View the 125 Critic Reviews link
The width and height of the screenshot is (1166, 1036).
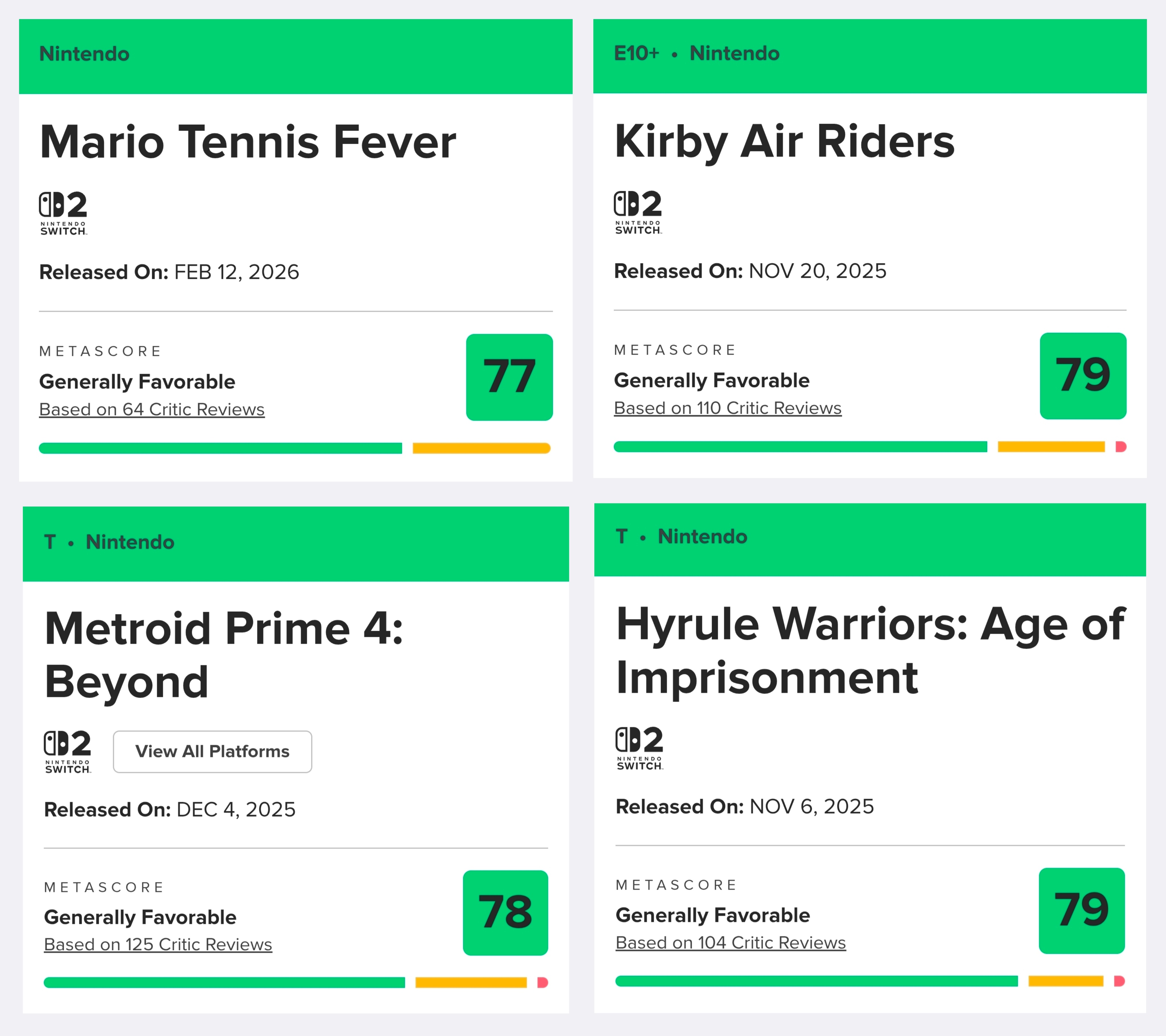pos(158,944)
